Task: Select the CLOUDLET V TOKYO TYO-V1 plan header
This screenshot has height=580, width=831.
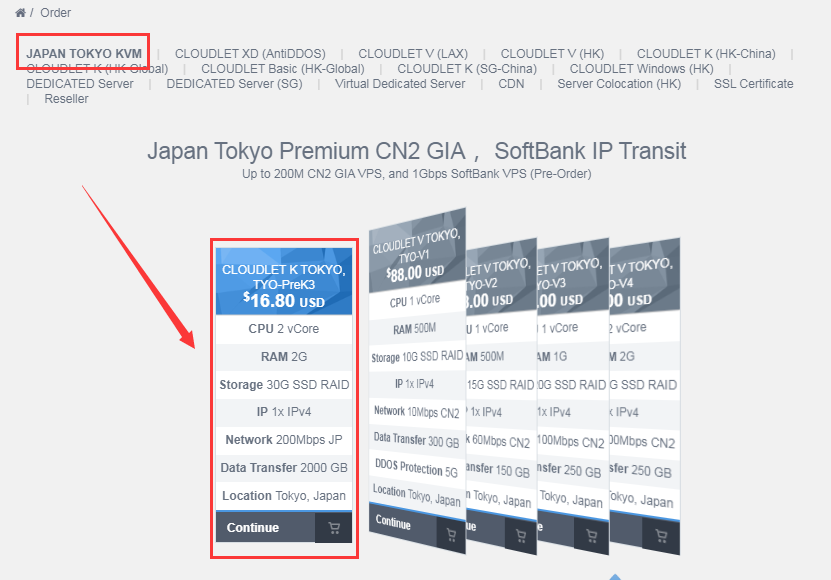Action: coord(417,251)
